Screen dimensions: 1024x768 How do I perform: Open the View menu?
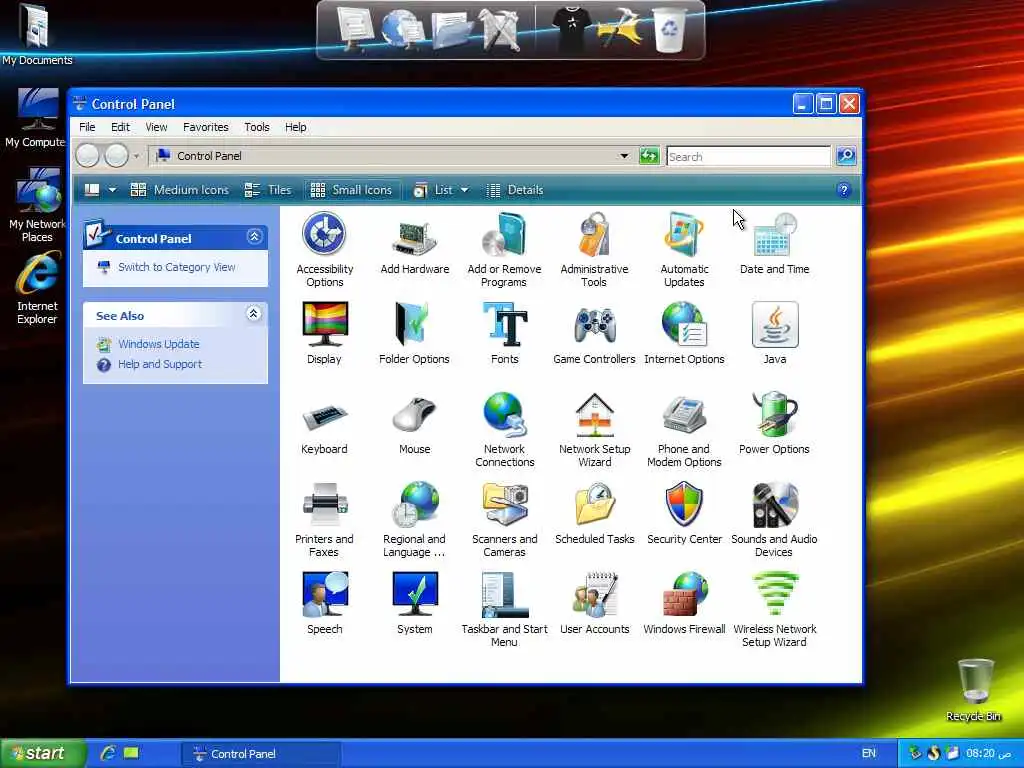[x=156, y=127]
